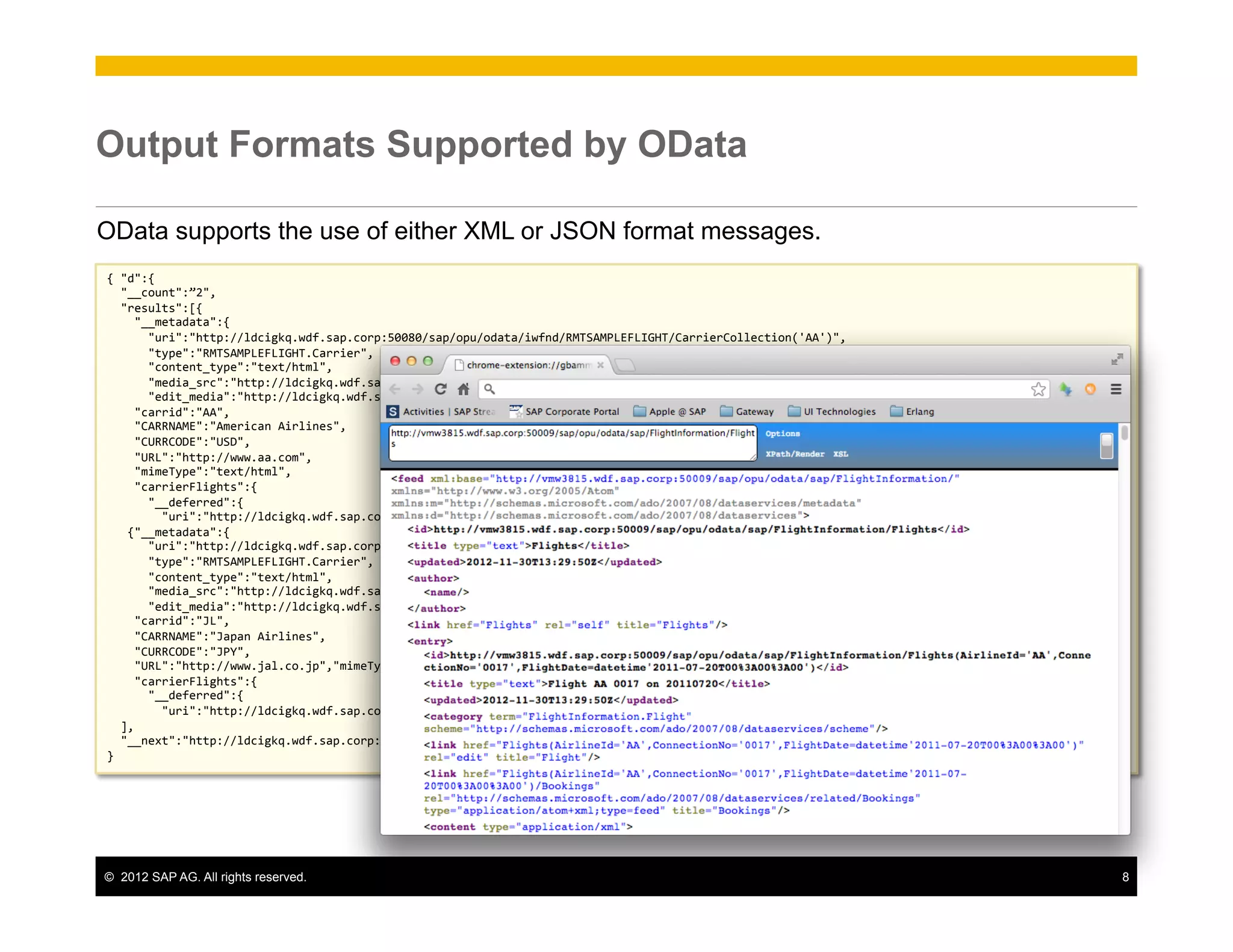Bookmark page with the star icon
The height and width of the screenshot is (952, 1233).
(1038, 389)
